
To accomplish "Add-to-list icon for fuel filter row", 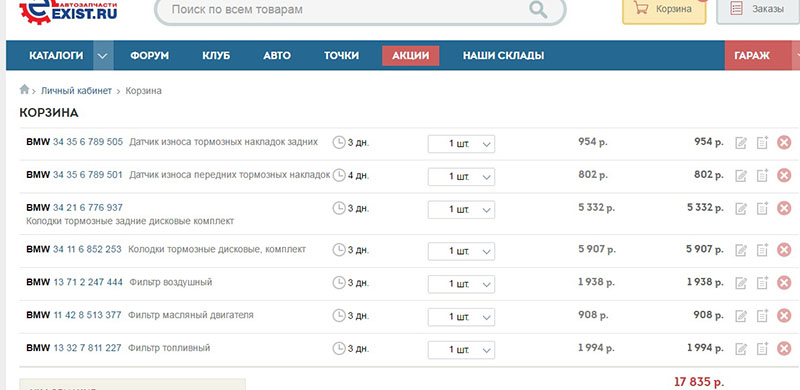I will coord(762,349).
